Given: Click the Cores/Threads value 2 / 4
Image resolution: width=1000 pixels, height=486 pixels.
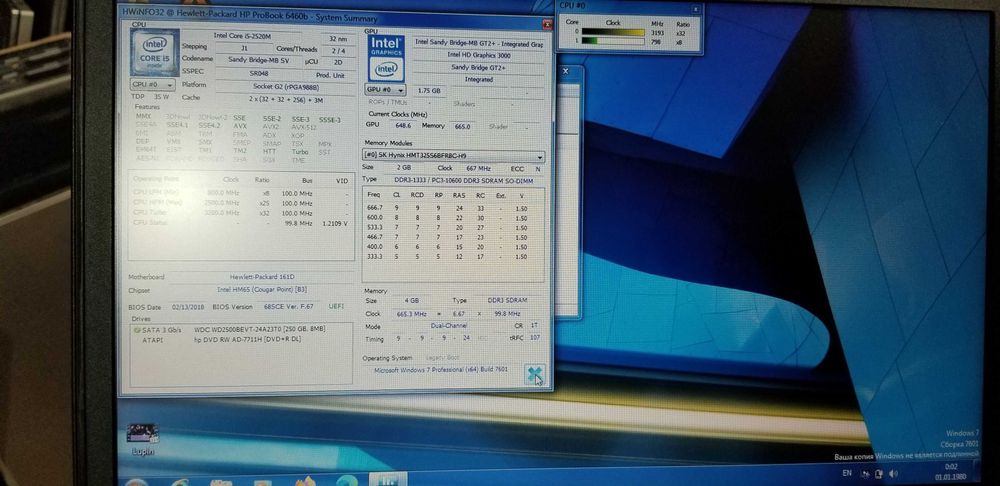Looking at the screenshot, I should click(x=337, y=50).
